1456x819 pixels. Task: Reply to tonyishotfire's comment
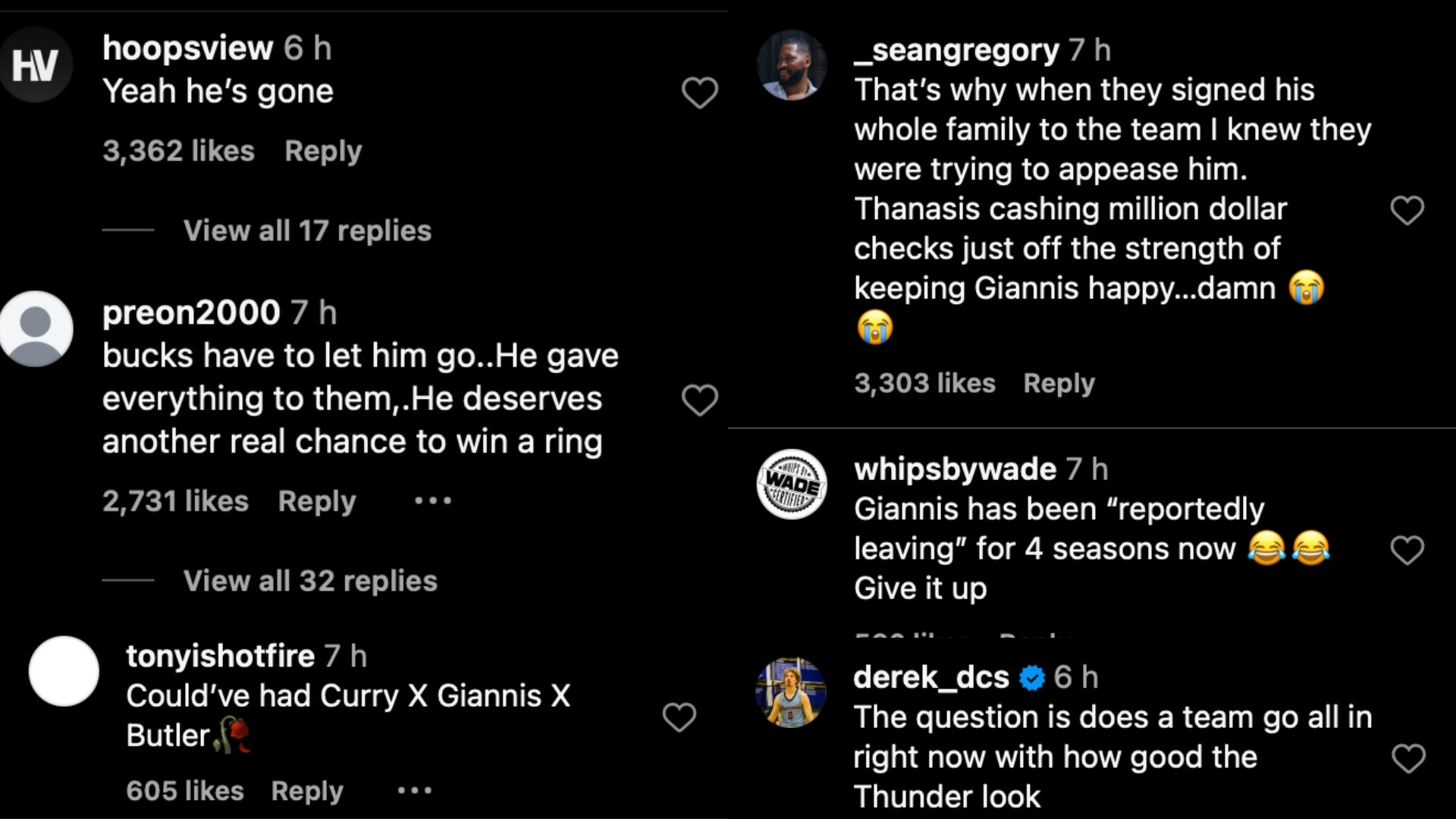(x=307, y=791)
